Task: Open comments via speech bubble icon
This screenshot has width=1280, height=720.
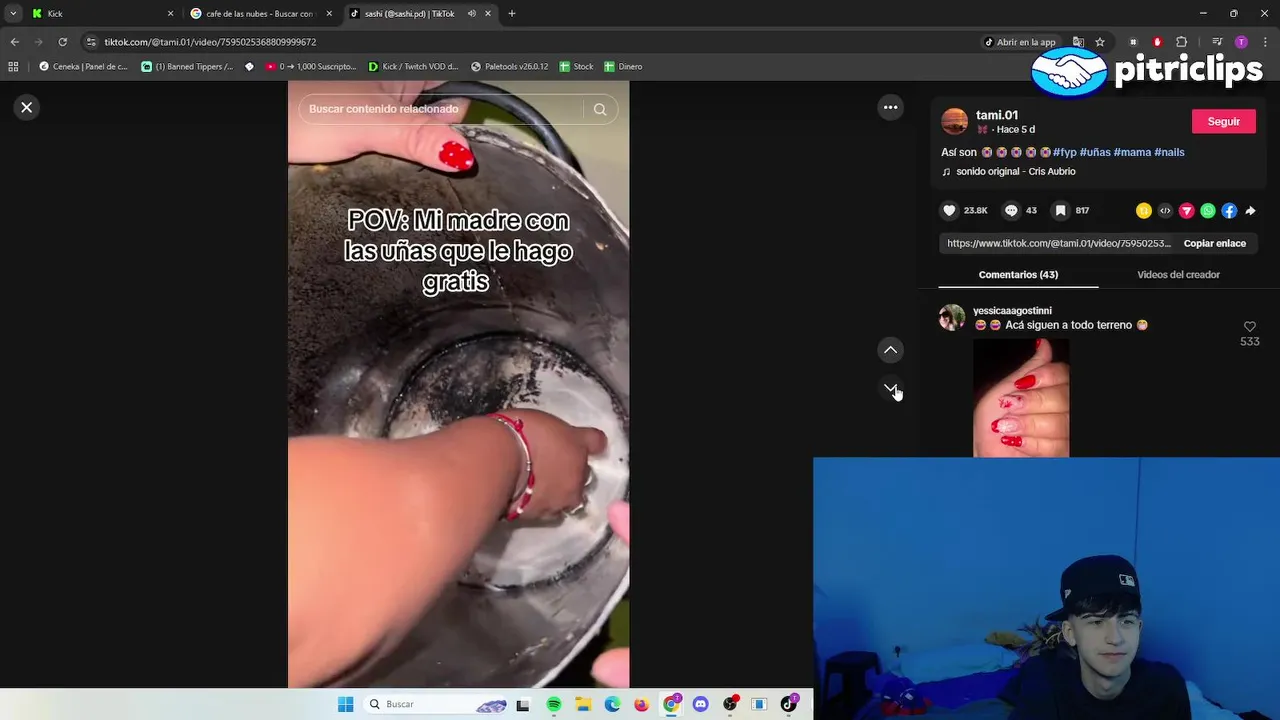Action: coord(1011,210)
